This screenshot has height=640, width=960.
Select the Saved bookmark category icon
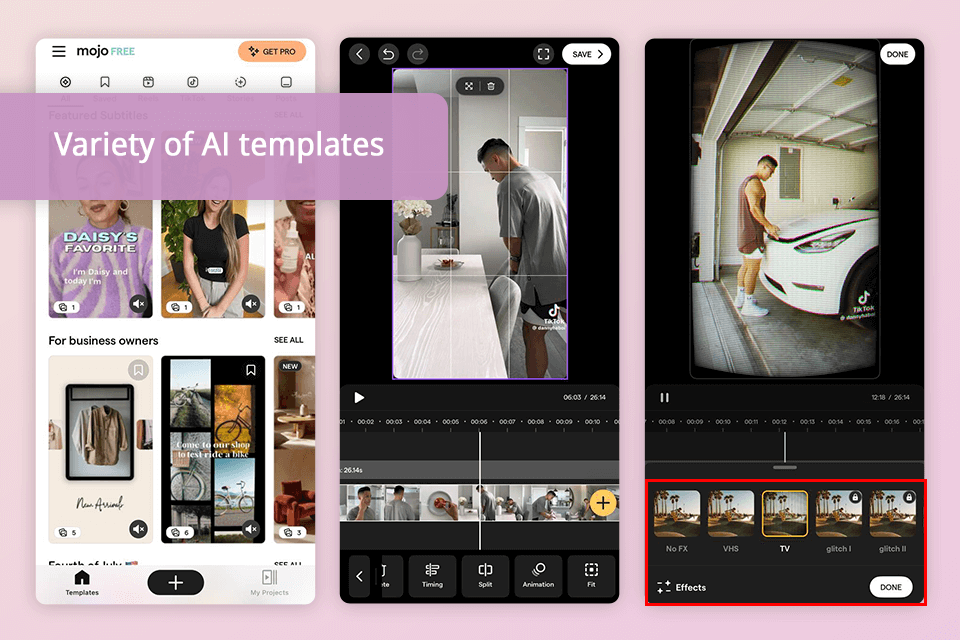pos(105,82)
